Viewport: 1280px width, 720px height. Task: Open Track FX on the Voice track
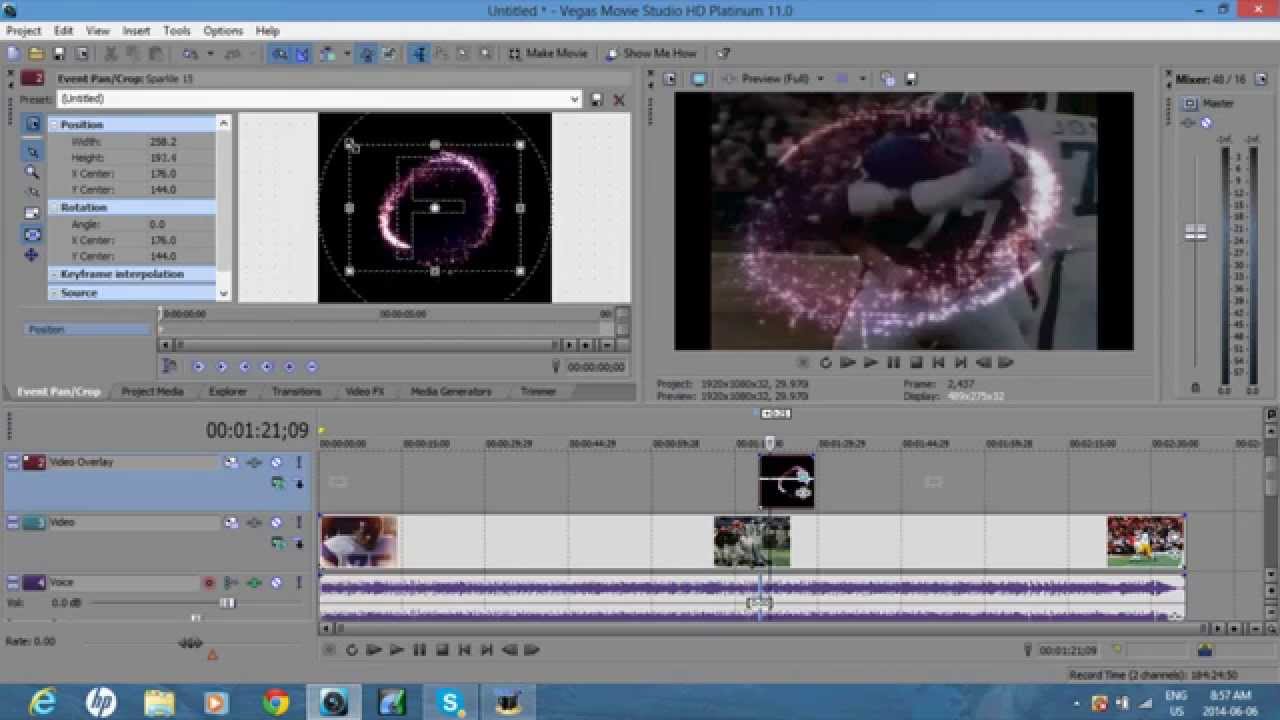(x=254, y=582)
